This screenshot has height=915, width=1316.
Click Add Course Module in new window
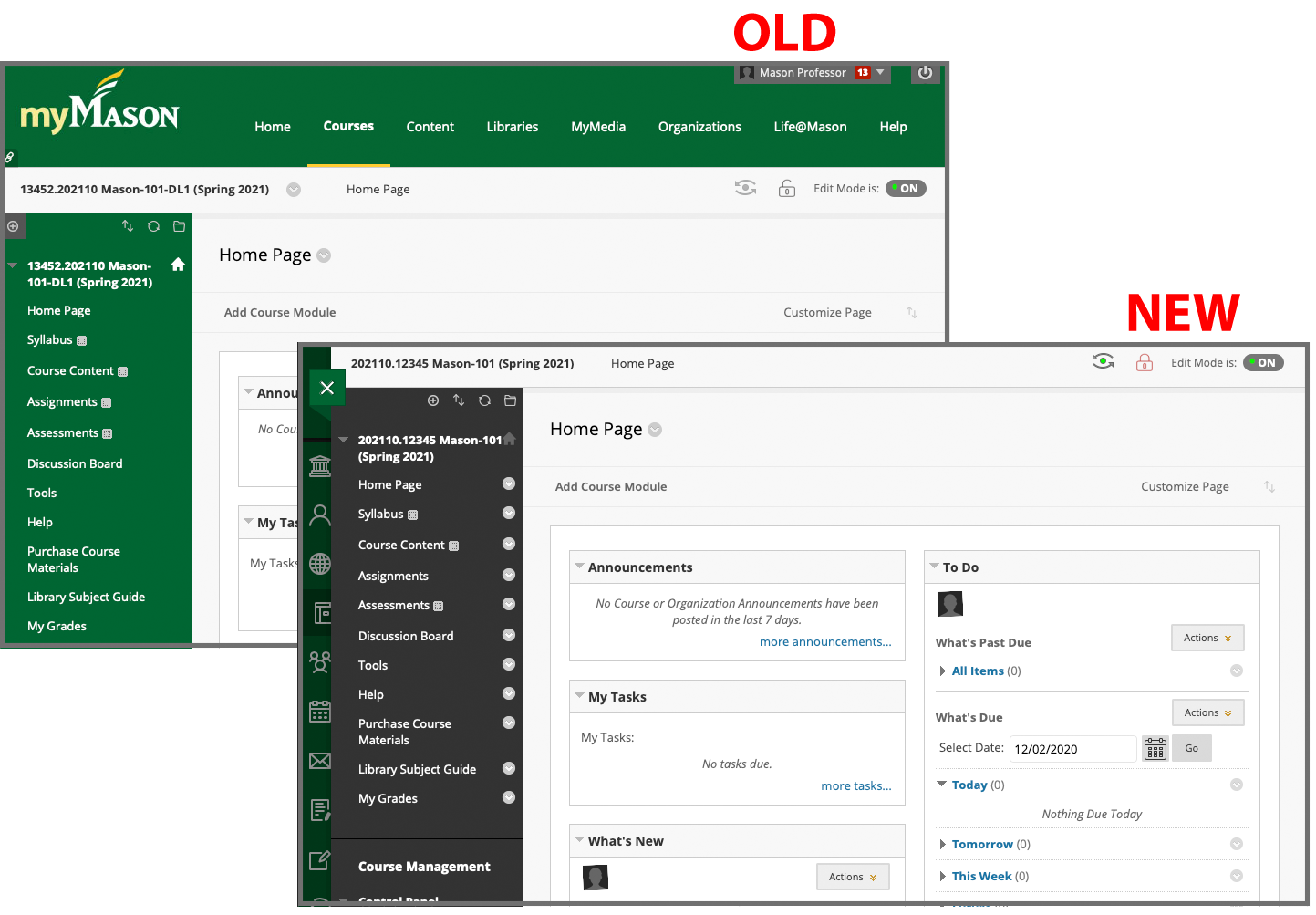click(x=611, y=486)
